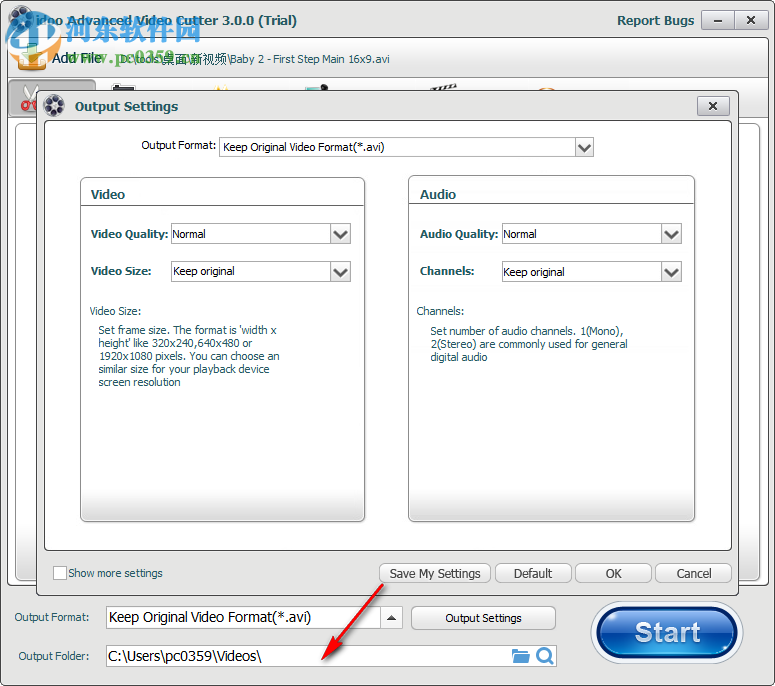Select the Keep Original Video Format(*.avi) field
The width and height of the screenshot is (775, 686).
[x=397, y=147]
